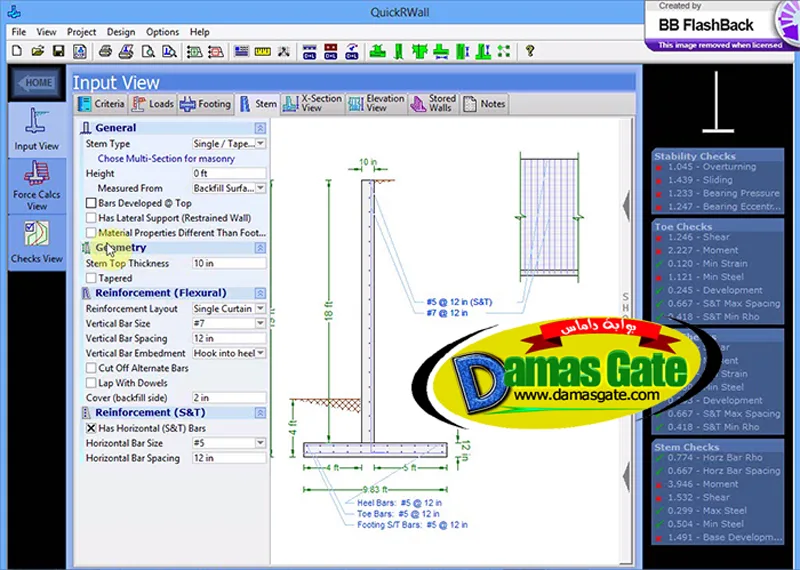Uncheck Has Horizontal (S&T) Bars

tap(91, 428)
